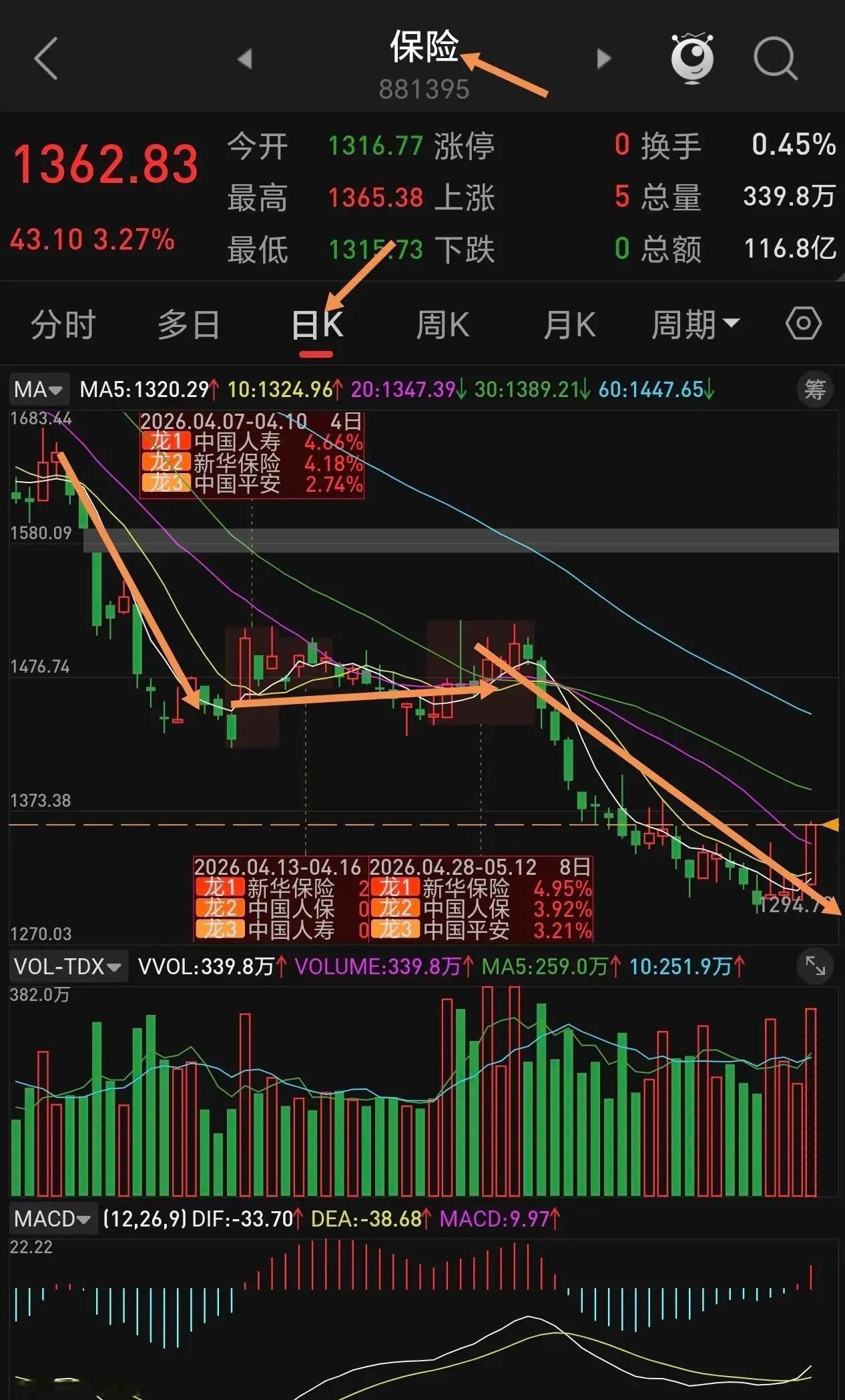Image resolution: width=845 pixels, height=1400 pixels.
Task: Expand volume panel with diagonal arrows icon
Action: tap(816, 966)
